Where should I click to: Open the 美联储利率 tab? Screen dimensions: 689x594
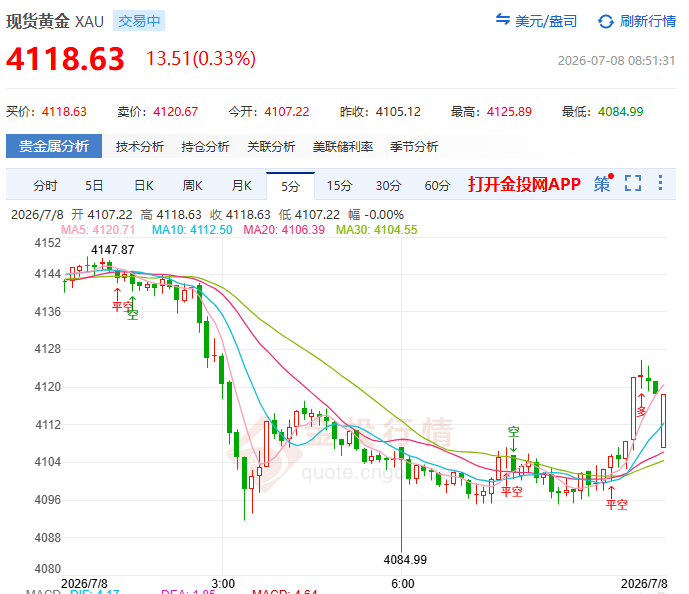point(343,146)
